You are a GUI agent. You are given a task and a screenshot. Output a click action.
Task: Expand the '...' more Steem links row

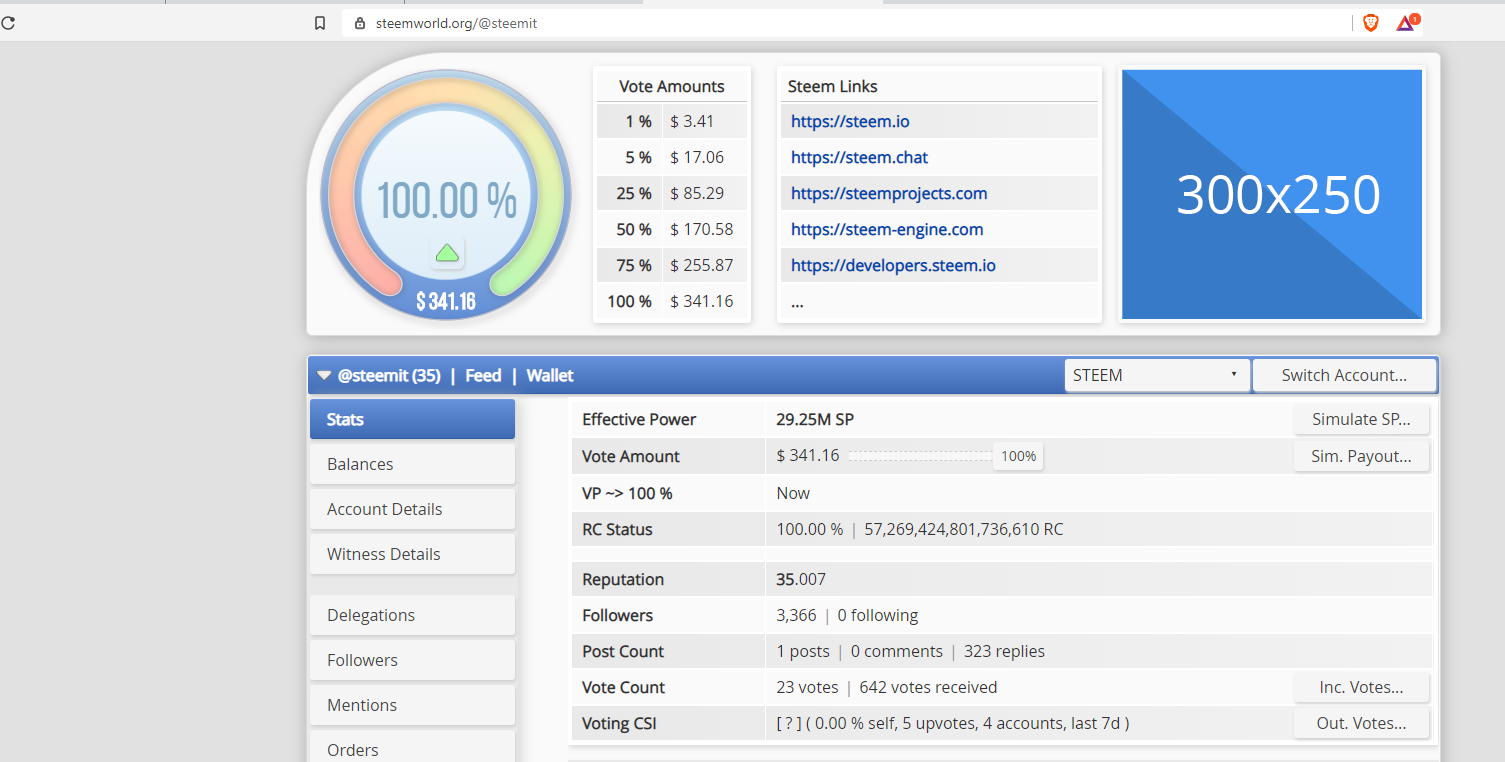[797, 302]
